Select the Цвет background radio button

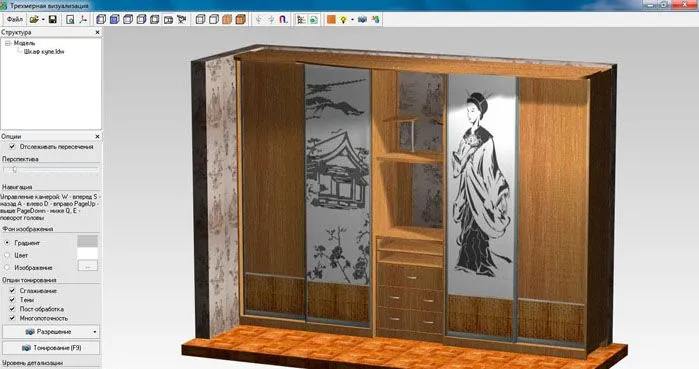click(7, 255)
